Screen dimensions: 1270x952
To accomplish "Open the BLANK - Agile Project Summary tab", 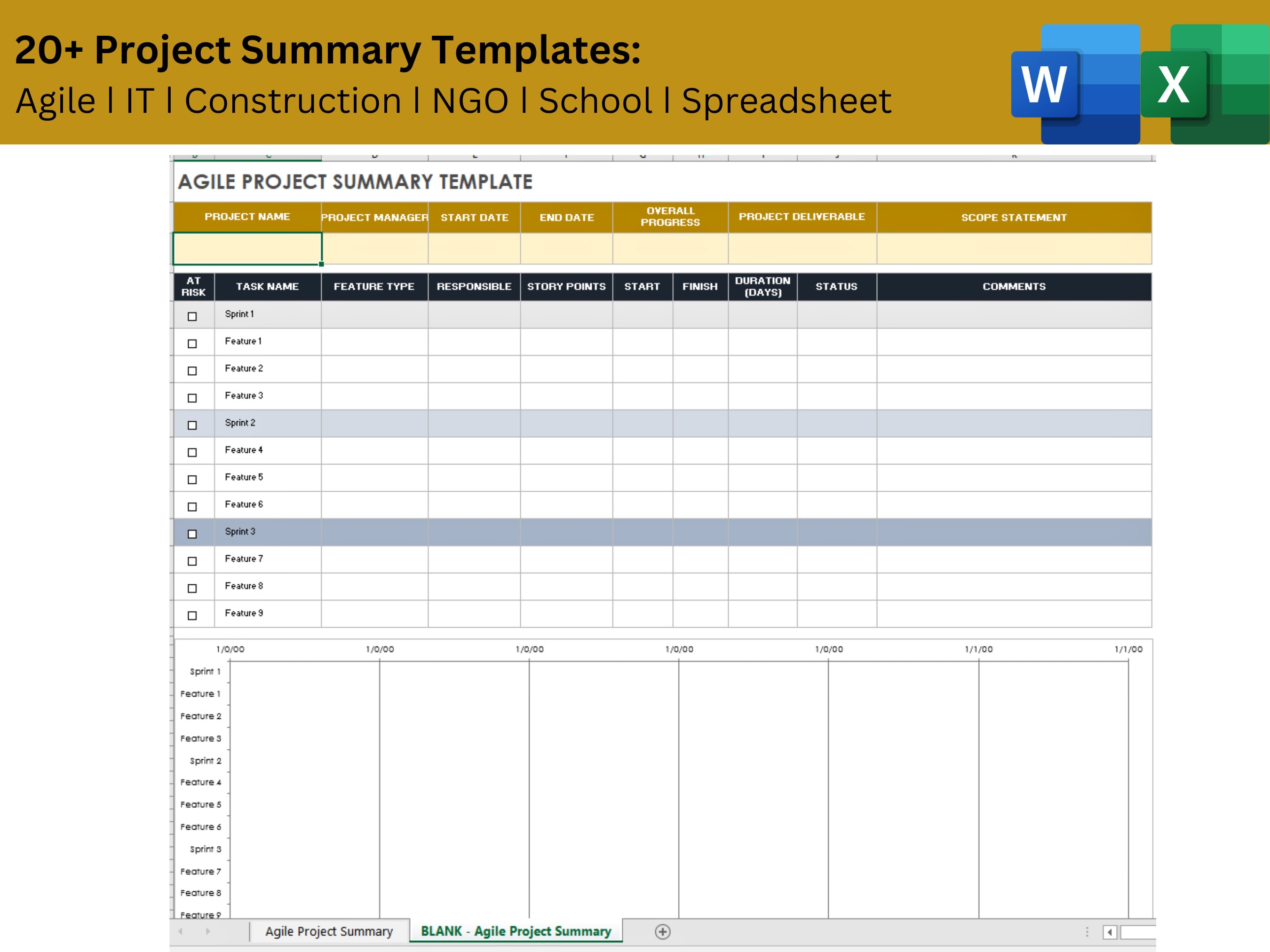I will pyautogui.click(x=516, y=931).
